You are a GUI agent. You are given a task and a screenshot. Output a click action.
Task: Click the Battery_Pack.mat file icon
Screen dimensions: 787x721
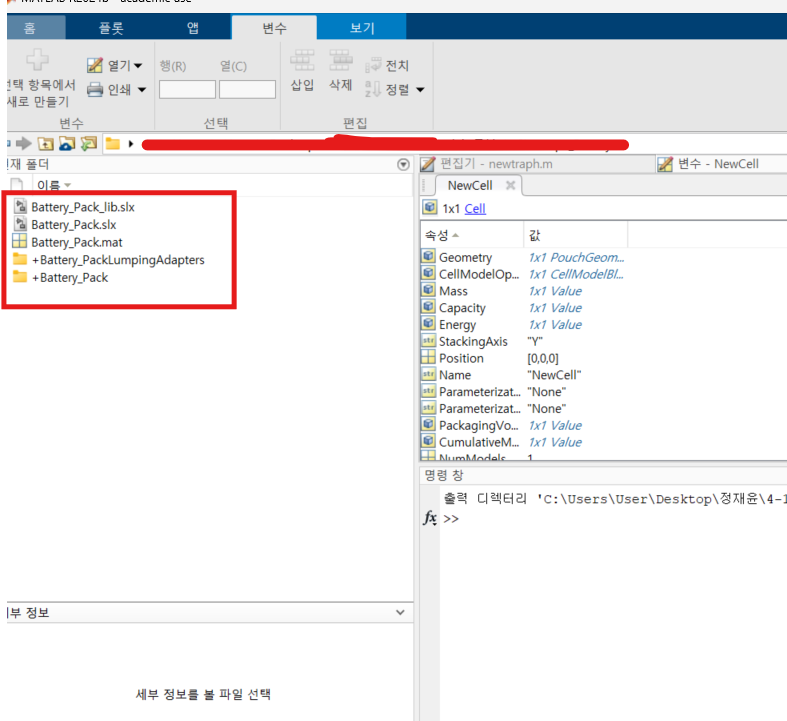(20, 241)
